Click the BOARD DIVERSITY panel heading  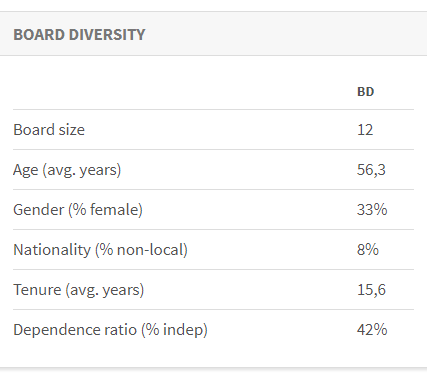pos(79,35)
